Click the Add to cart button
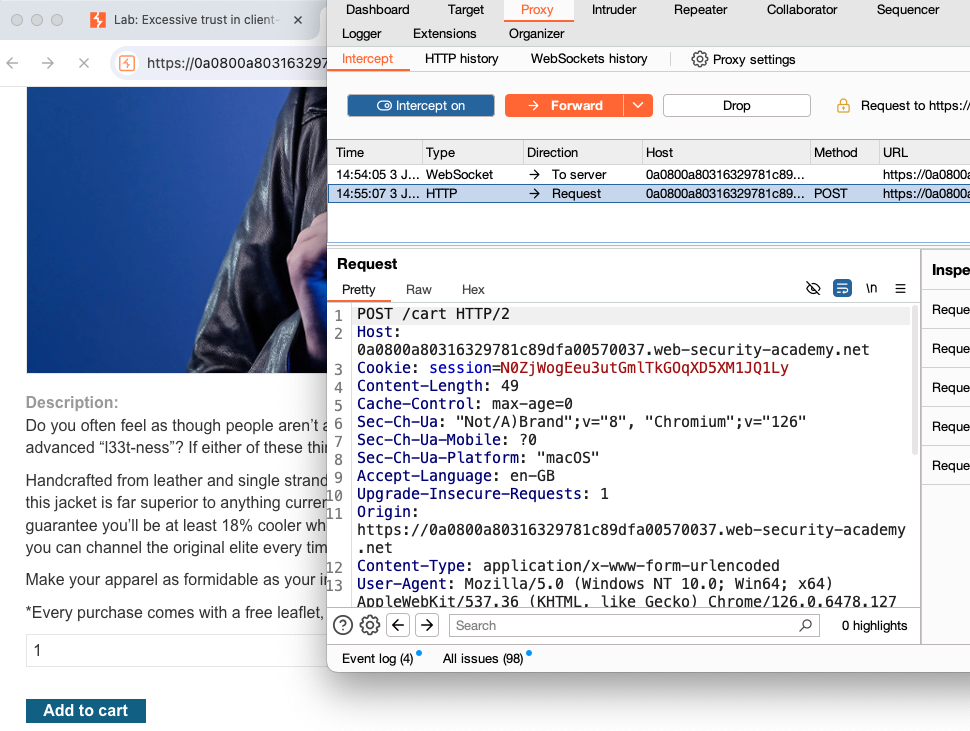This screenshot has height=731, width=970. [85, 710]
